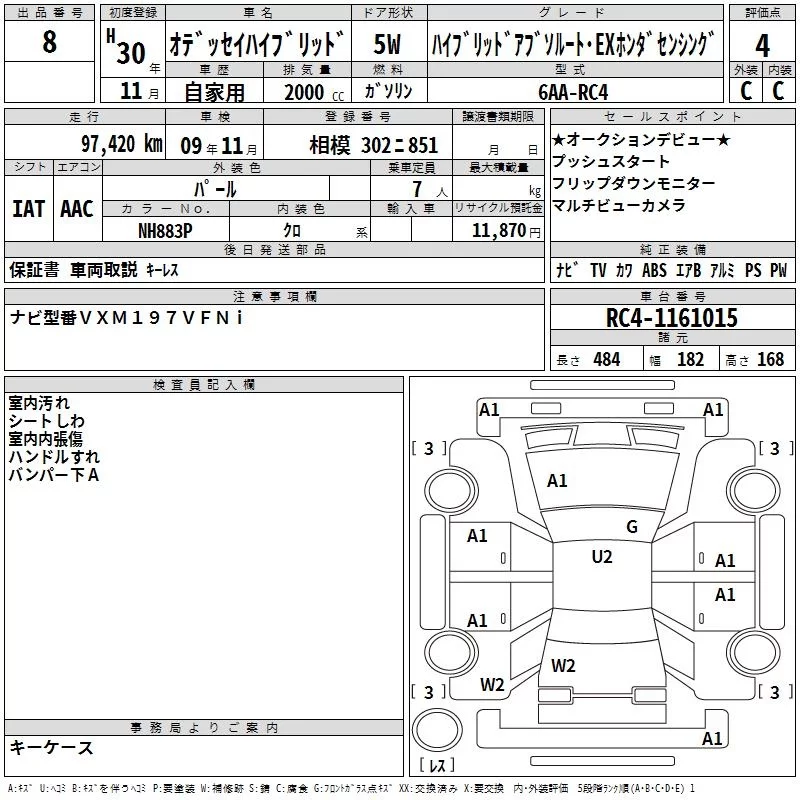The height and width of the screenshot is (800, 800).
Task: Click the A1 mark on hood diagram
Action: point(557,481)
